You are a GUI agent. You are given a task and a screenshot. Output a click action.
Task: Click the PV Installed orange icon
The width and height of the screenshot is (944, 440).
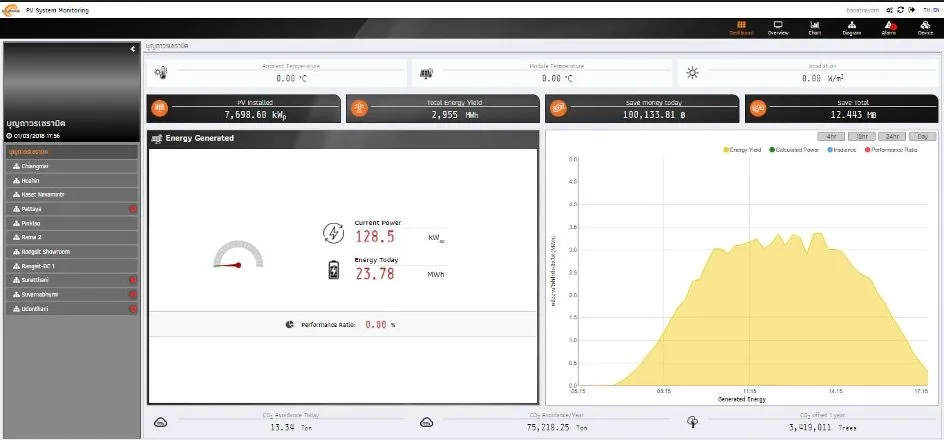click(x=160, y=108)
